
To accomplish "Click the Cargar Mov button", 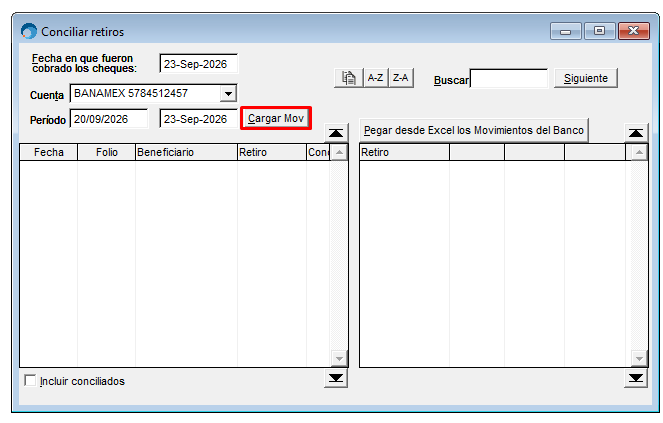I will pos(276,118).
